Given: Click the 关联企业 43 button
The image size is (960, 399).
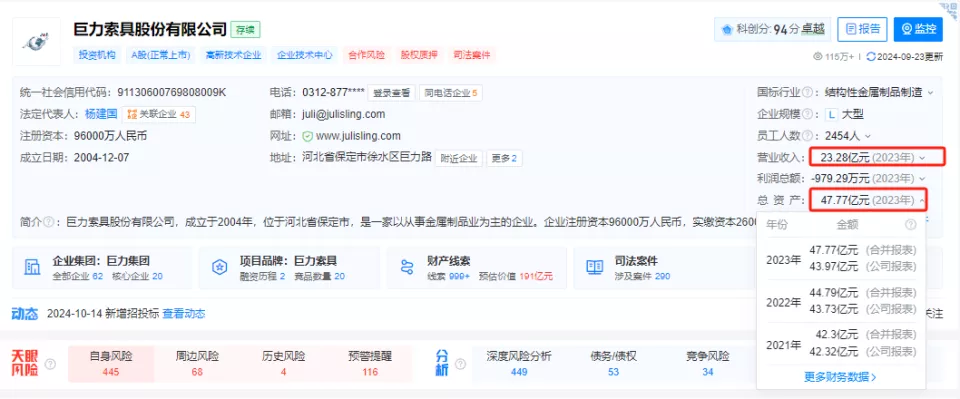Looking at the screenshot, I should (159, 114).
